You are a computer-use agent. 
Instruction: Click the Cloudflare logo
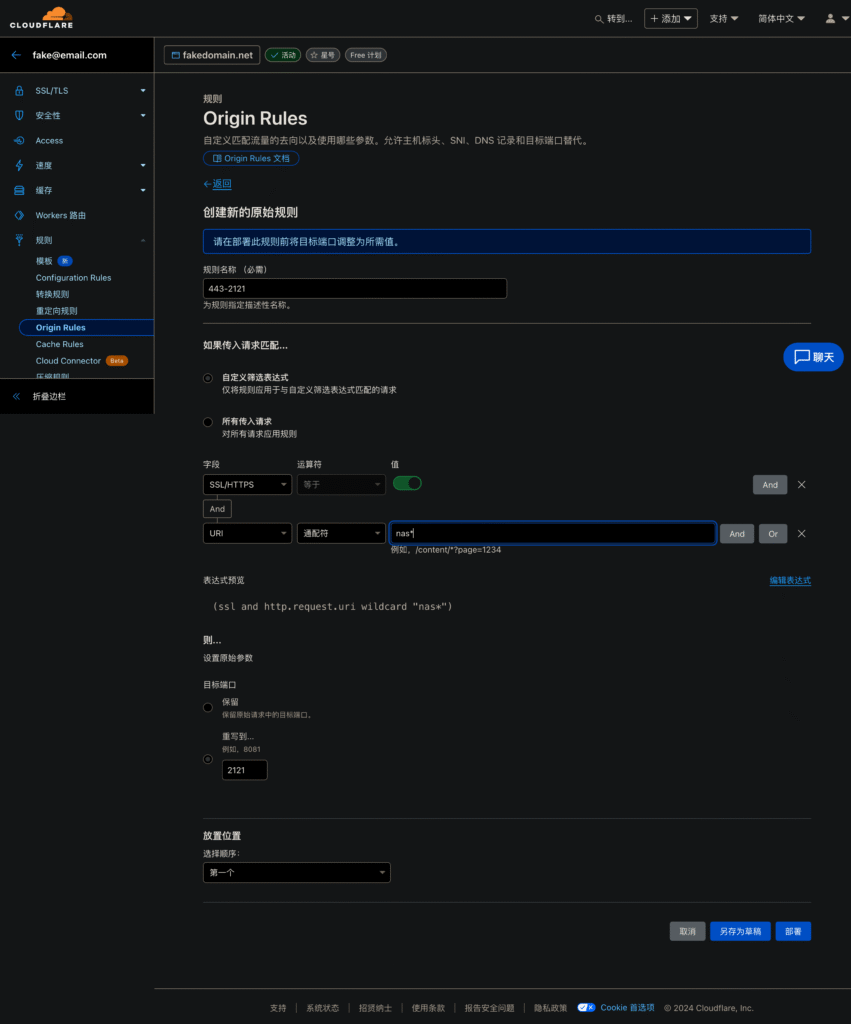pyautogui.click(x=42, y=18)
